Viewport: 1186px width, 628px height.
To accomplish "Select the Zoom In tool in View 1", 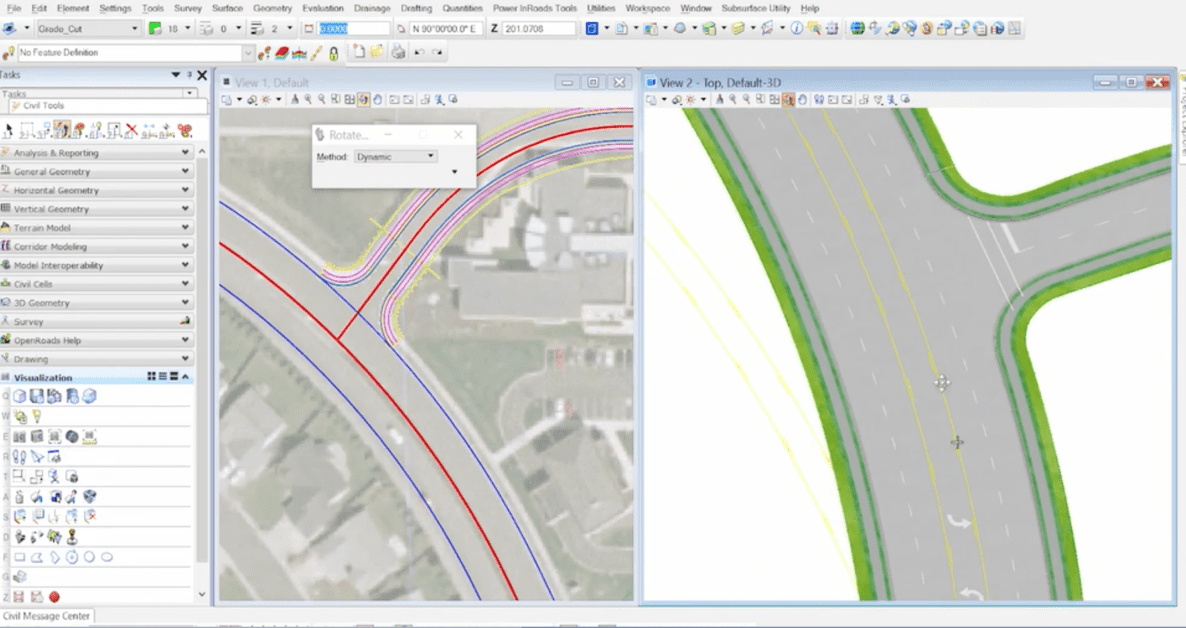I will pyautogui.click(x=307, y=99).
